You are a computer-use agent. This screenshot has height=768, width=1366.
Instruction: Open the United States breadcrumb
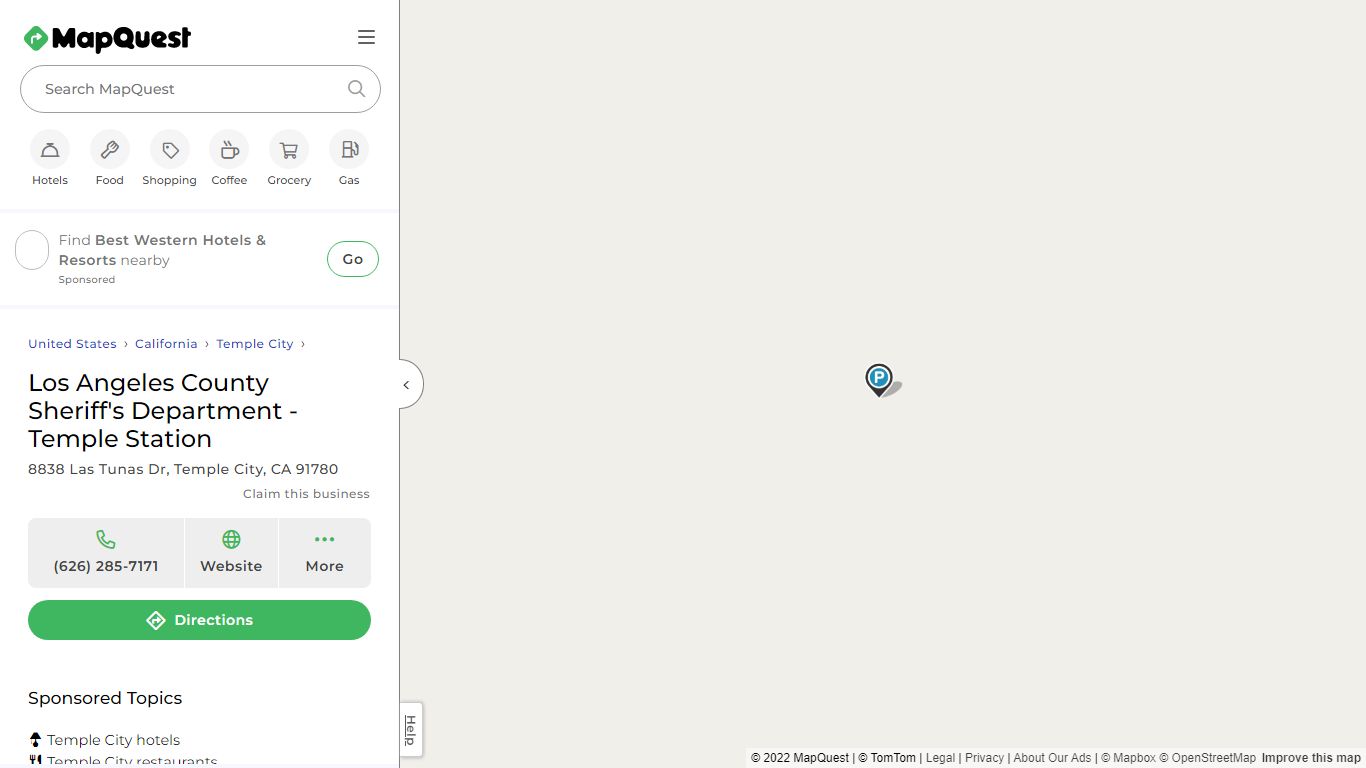[x=72, y=344]
